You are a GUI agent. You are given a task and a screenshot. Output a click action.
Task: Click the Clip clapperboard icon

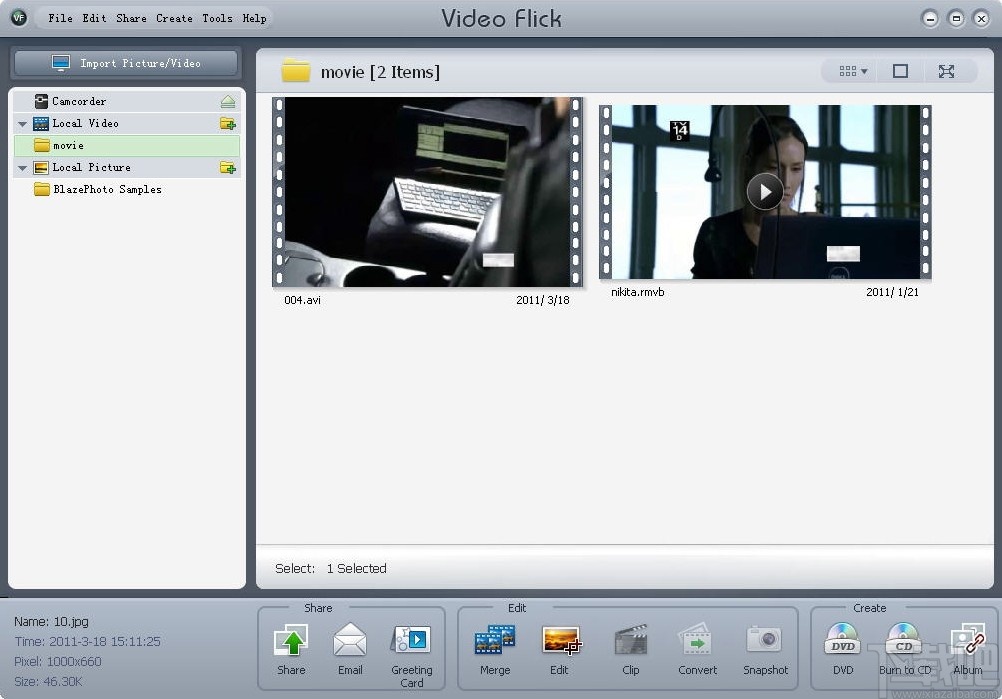(x=631, y=641)
